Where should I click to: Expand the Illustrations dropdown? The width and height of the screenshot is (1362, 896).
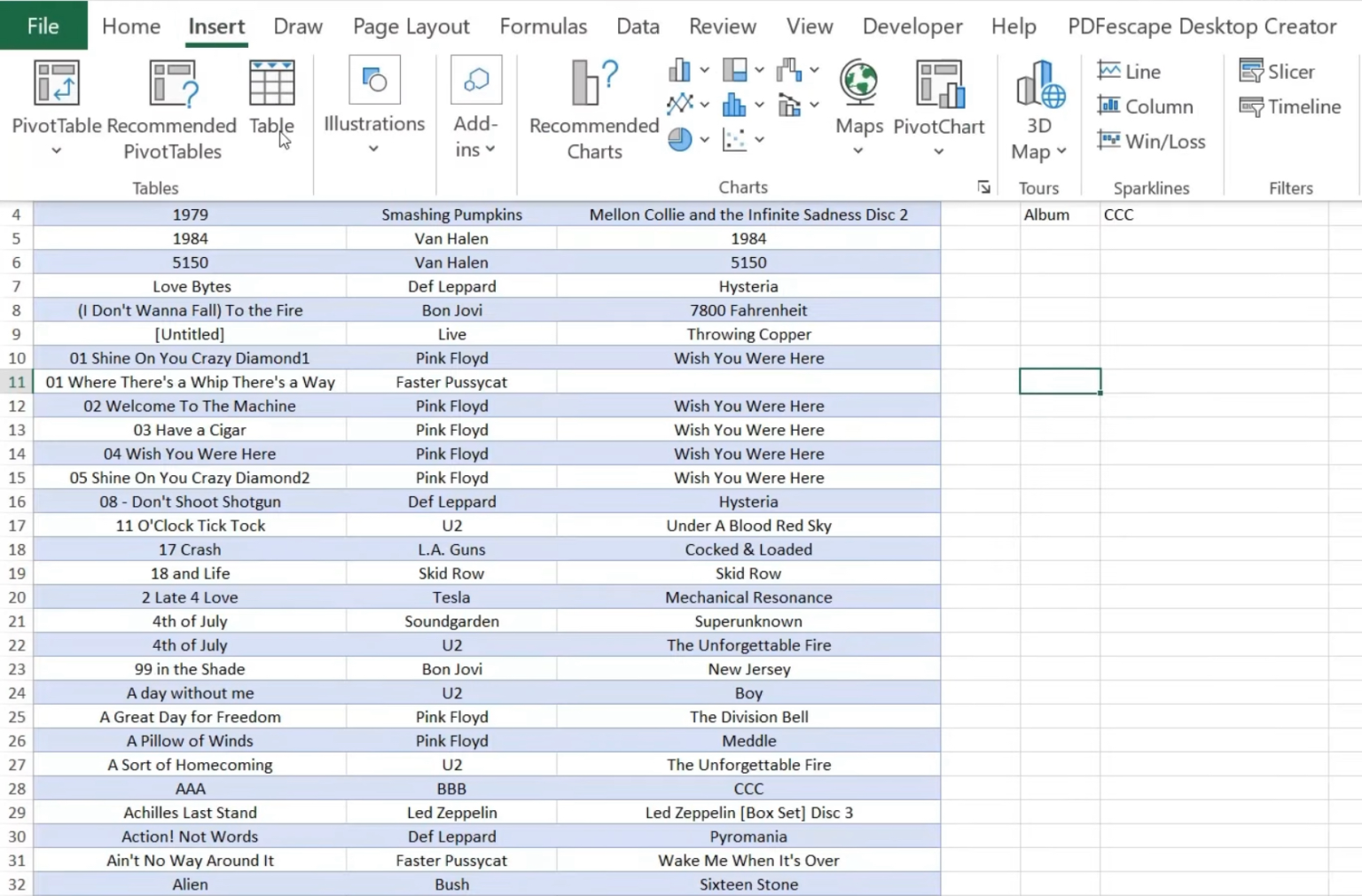pos(374,149)
